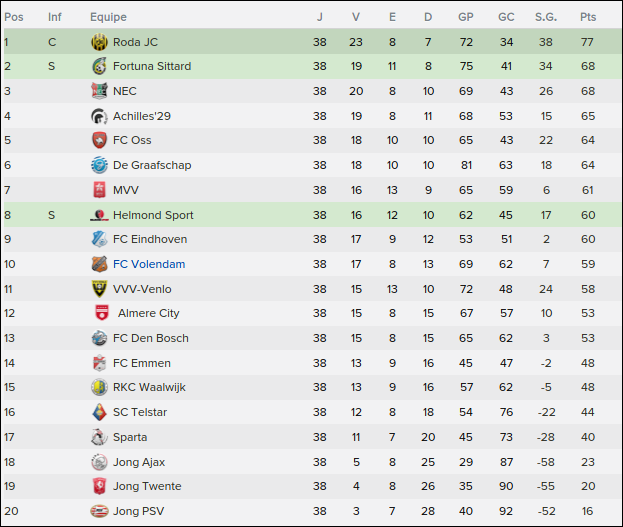Click the RKC Waalwijk team crest
This screenshot has height=527, width=623.
click(x=98, y=387)
